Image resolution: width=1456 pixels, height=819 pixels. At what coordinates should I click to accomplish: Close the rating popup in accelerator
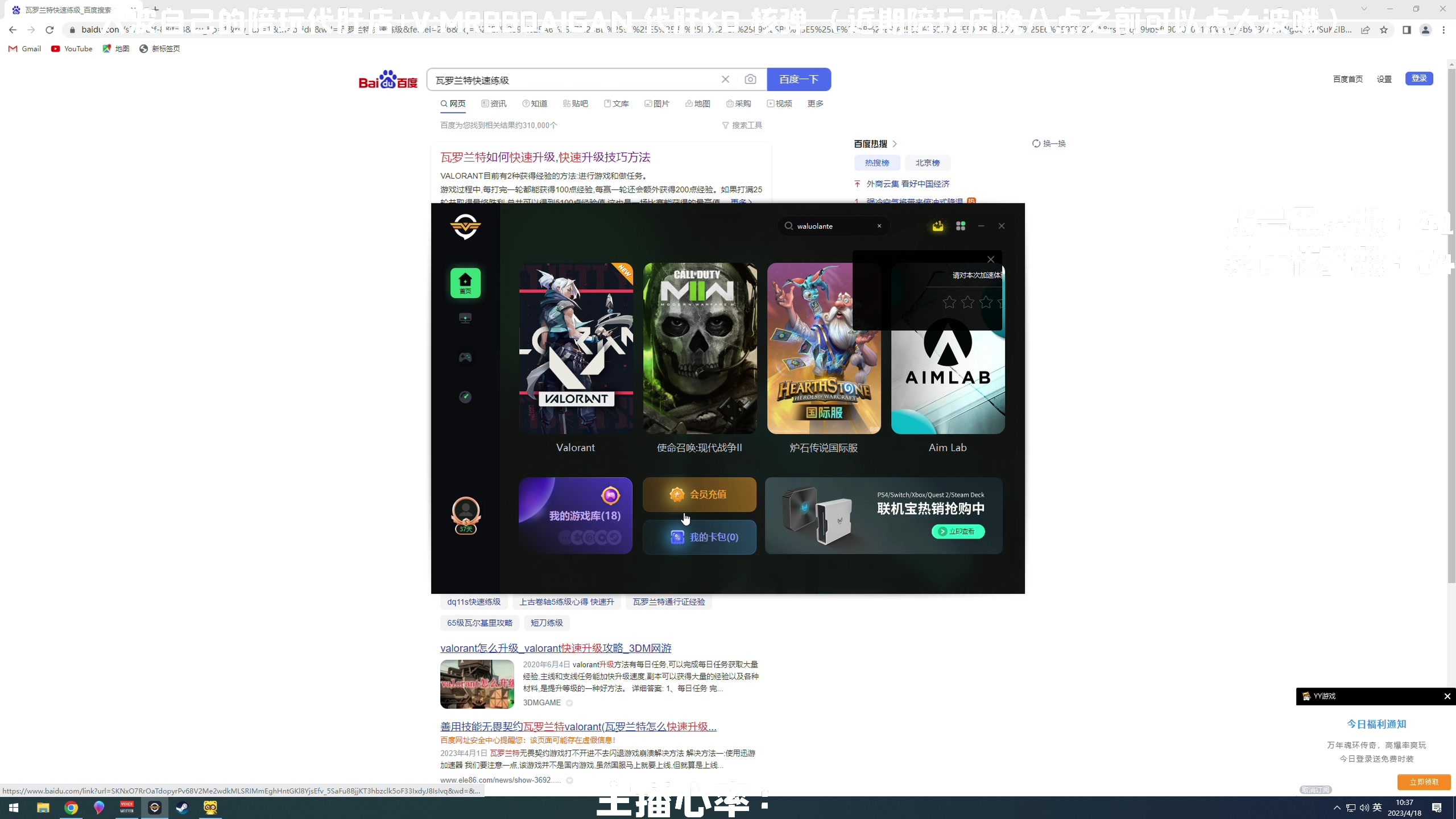[991, 259]
